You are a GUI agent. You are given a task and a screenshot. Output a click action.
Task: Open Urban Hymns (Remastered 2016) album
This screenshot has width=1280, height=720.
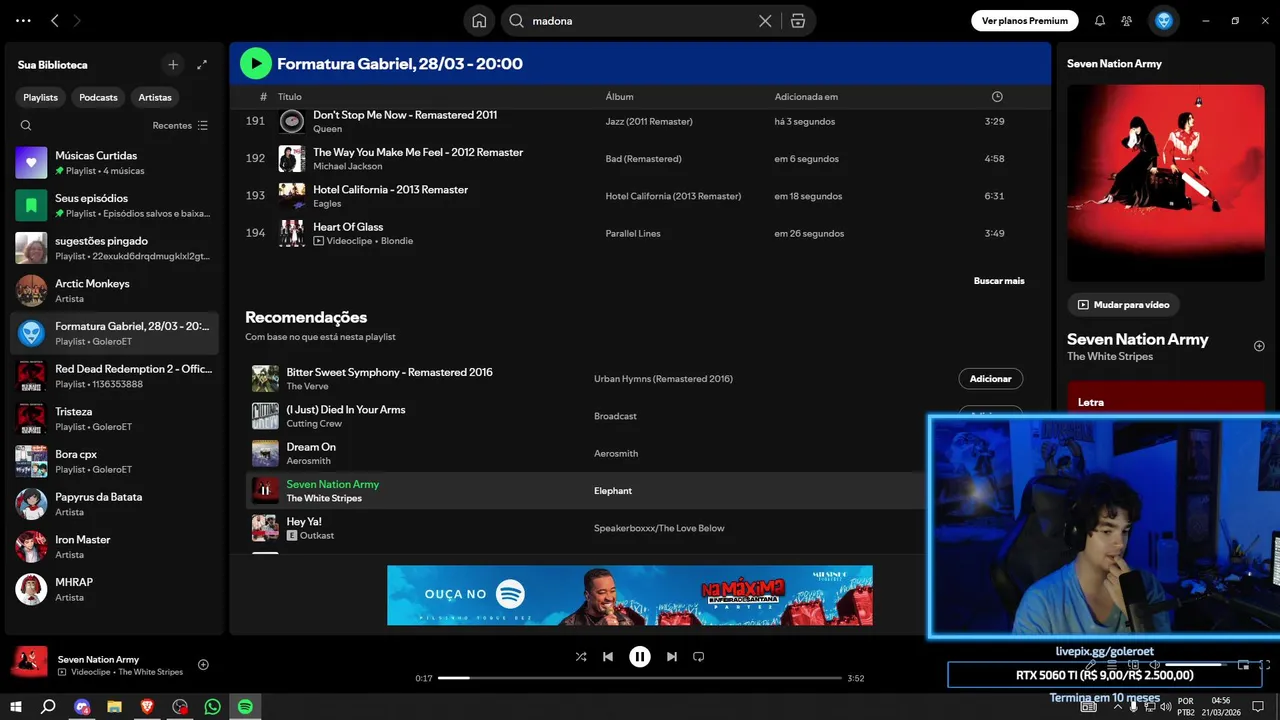(x=663, y=379)
